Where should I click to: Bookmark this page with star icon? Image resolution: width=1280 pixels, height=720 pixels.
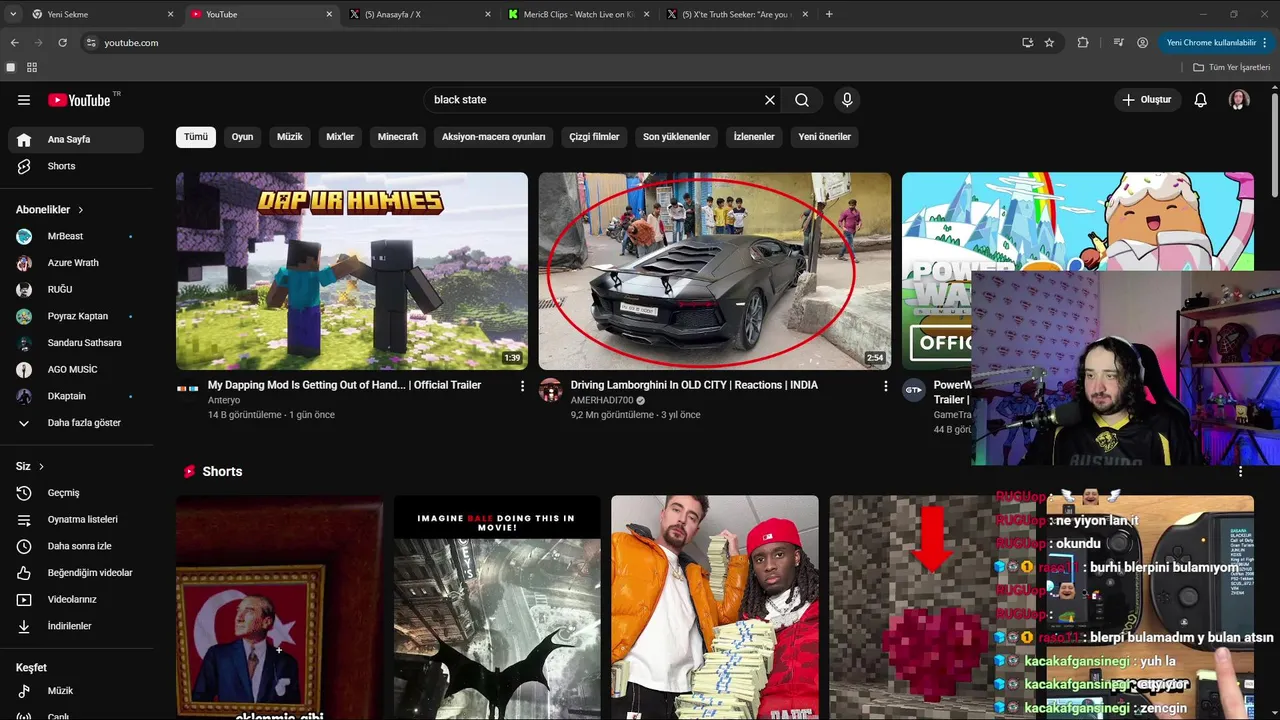click(x=1049, y=43)
